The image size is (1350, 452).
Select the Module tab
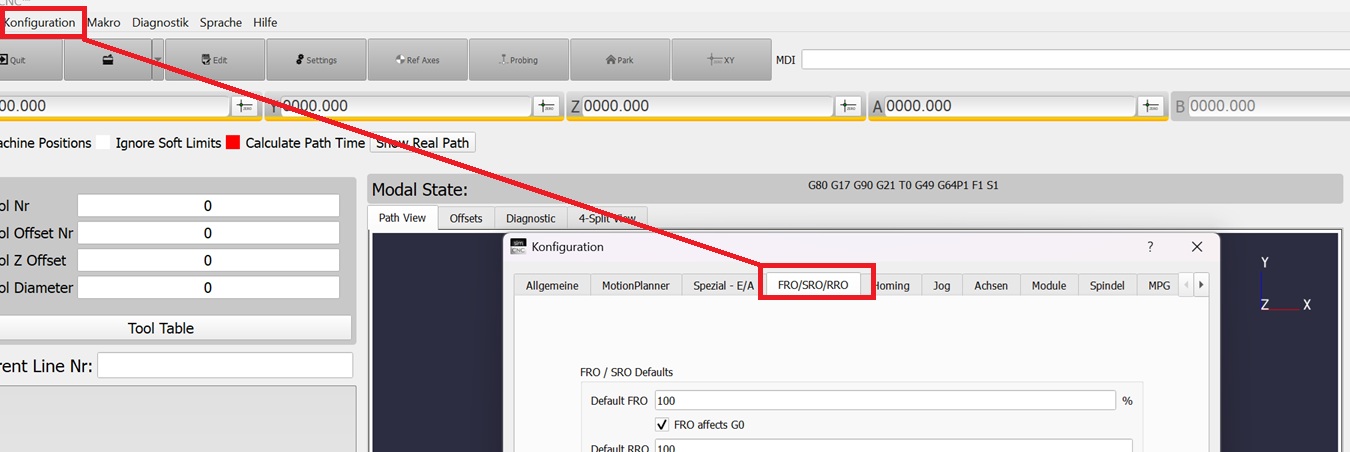(1049, 285)
